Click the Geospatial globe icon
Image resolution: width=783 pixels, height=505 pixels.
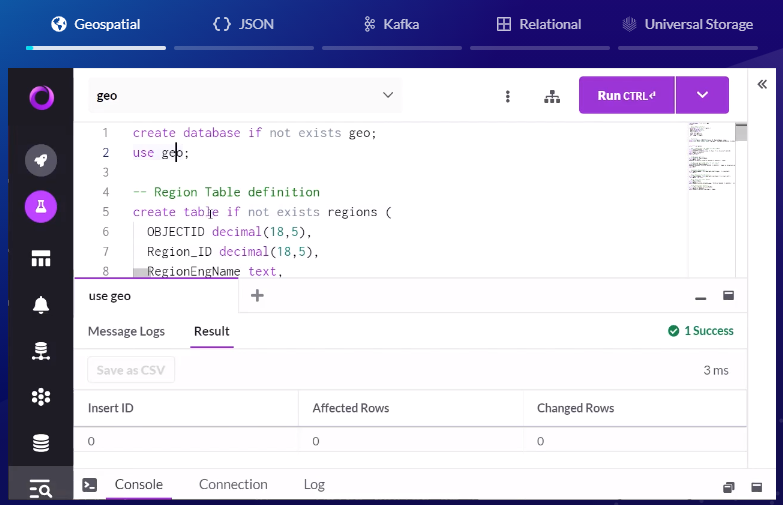click(59, 24)
